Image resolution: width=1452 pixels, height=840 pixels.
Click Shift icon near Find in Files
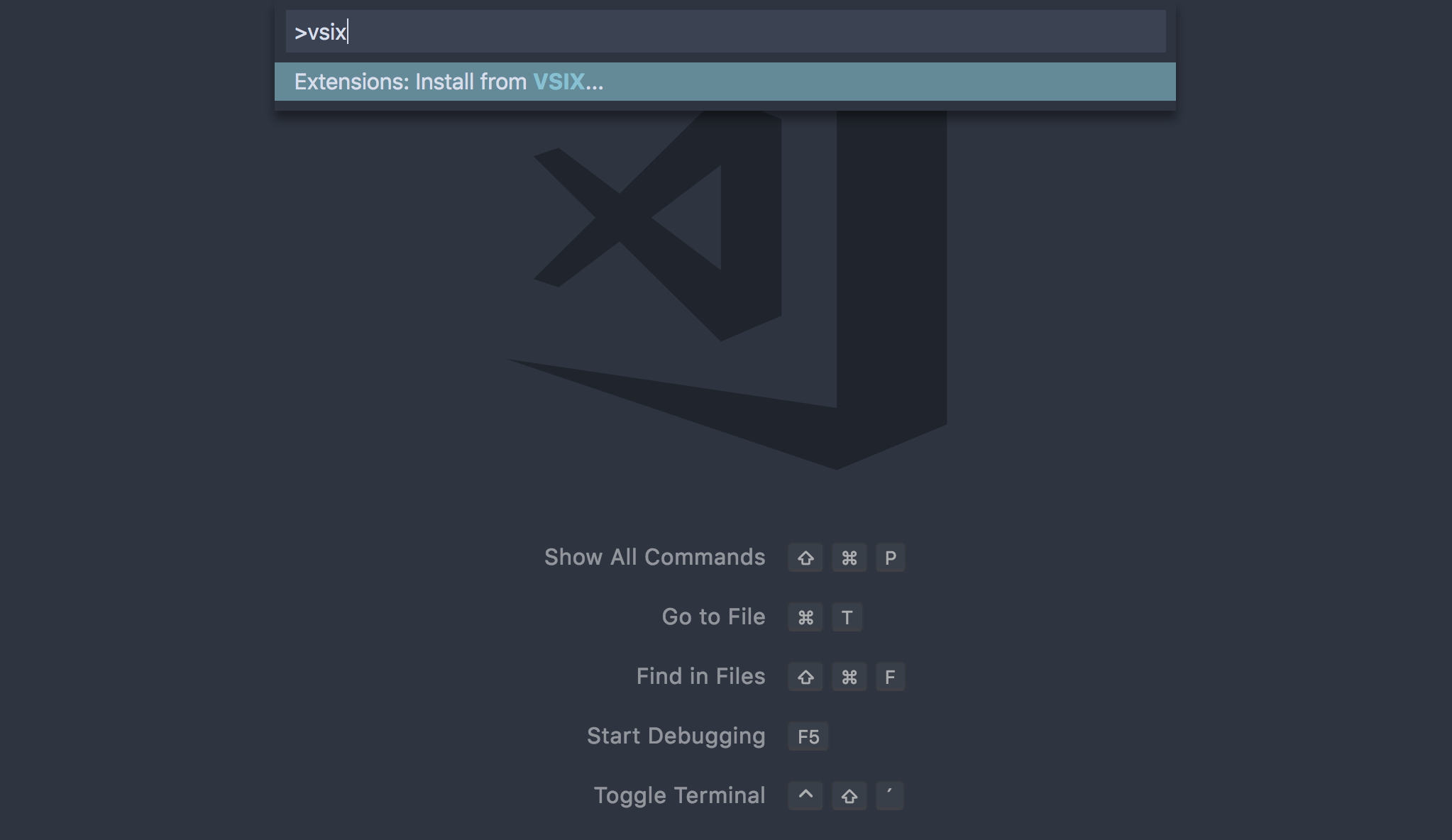tap(807, 676)
